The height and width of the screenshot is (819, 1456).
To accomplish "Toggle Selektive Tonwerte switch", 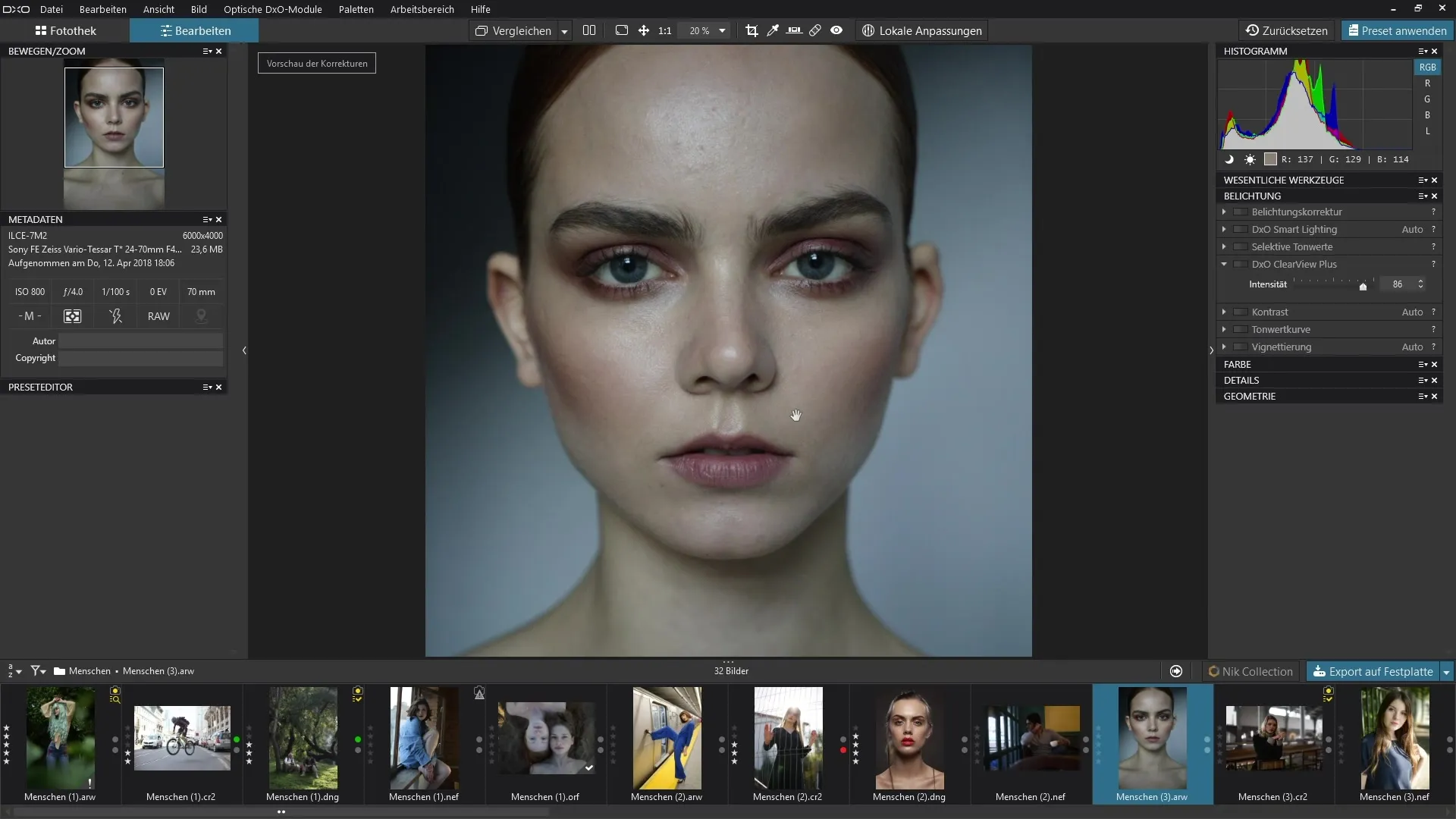I will tap(1241, 246).
